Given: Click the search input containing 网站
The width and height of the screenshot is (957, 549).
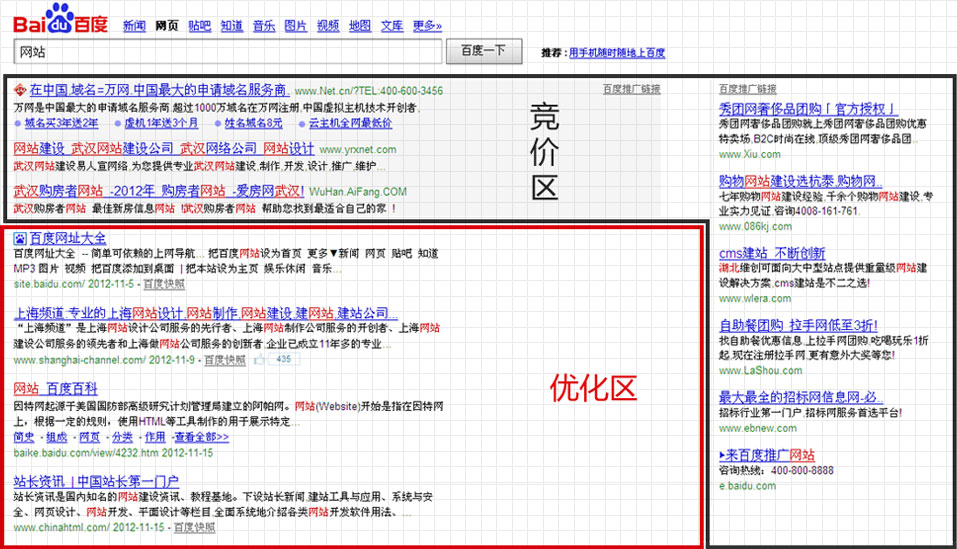Looking at the screenshot, I should [228, 52].
